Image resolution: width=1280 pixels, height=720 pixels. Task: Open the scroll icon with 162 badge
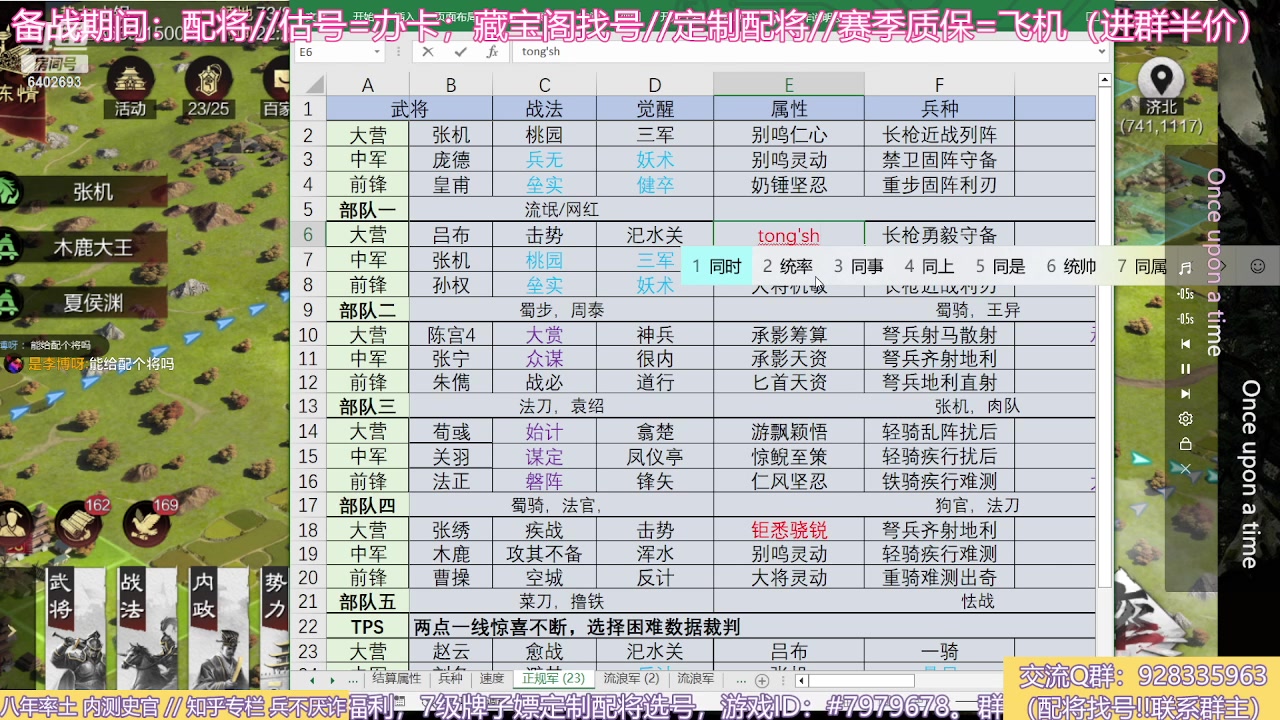pos(79,523)
